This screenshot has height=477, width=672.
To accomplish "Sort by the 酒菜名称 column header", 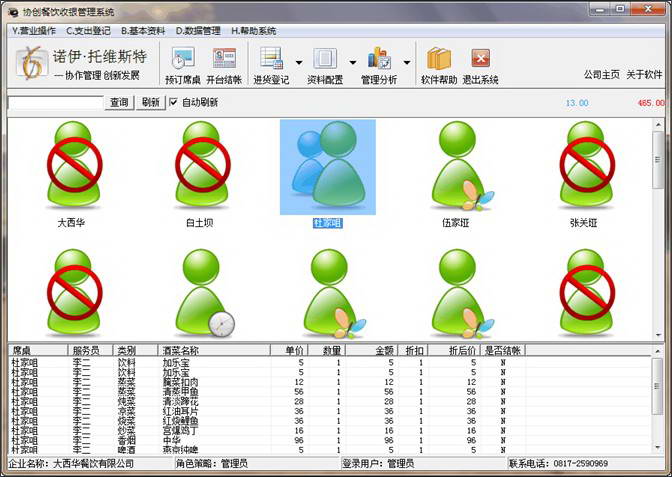I will point(214,351).
